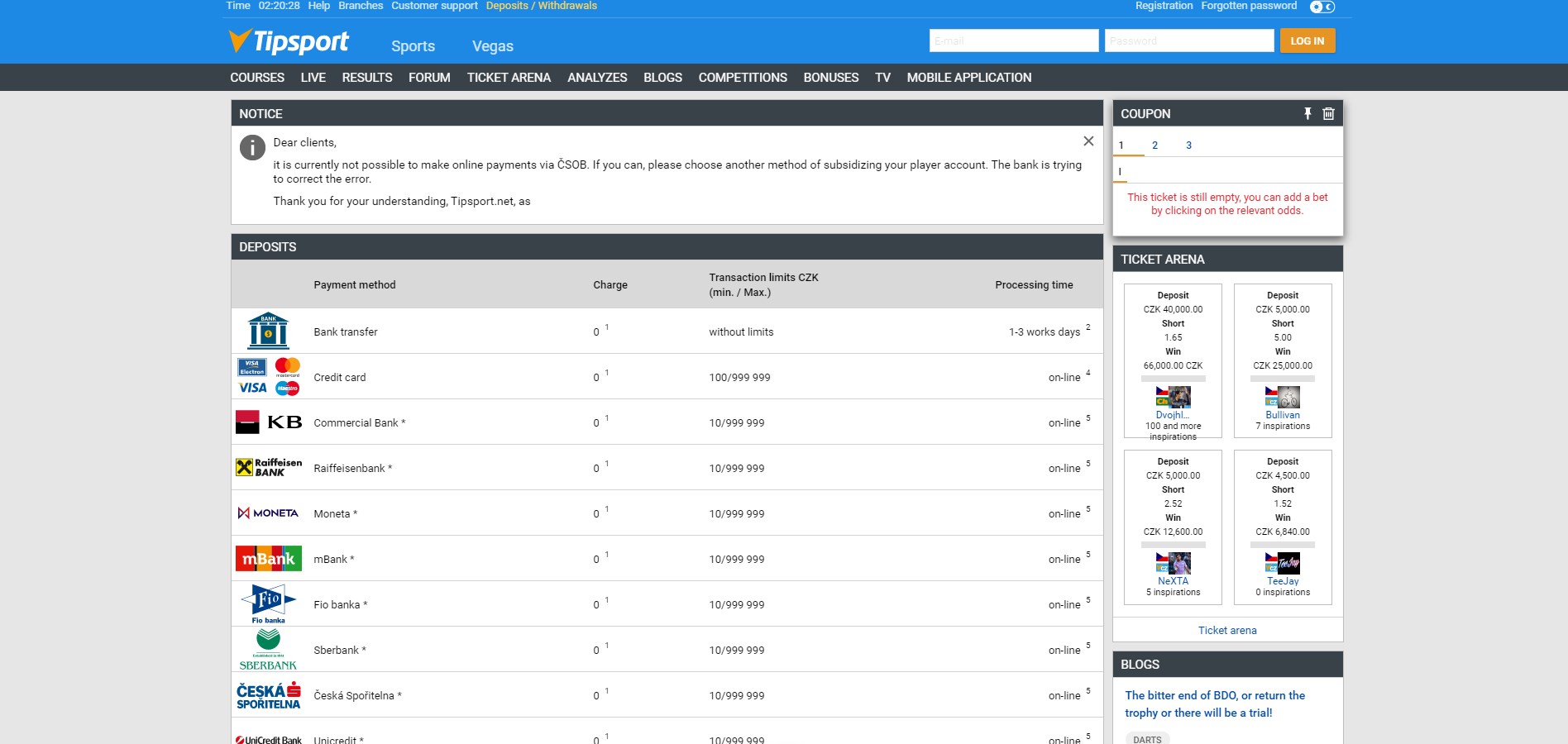Click the Bank transfer building icon
This screenshot has height=744, width=1568.
(x=268, y=331)
